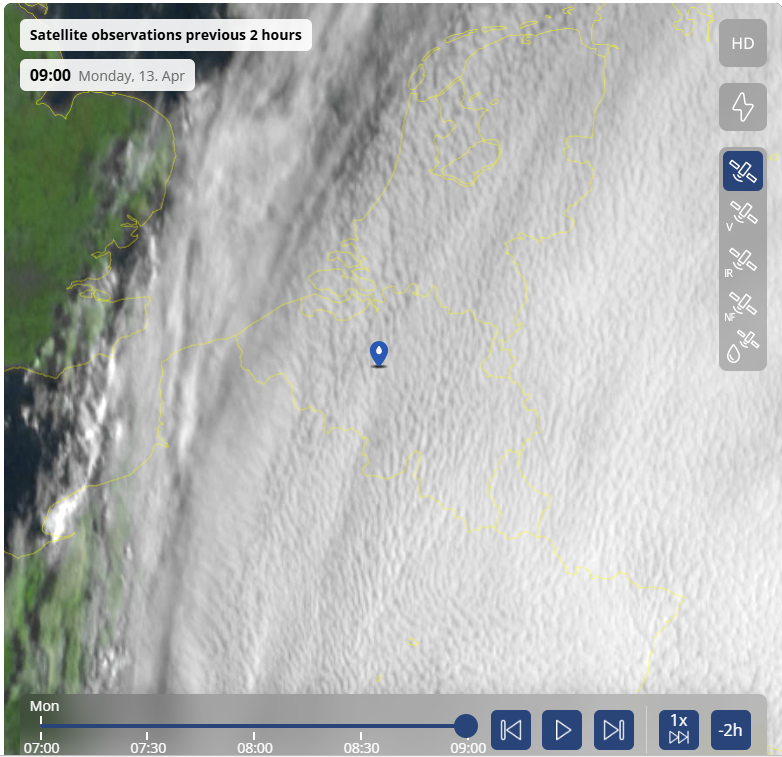This screenshot has height=757, width=782.
Task: Jump to last frame of animation
Action: click(613, 730)
